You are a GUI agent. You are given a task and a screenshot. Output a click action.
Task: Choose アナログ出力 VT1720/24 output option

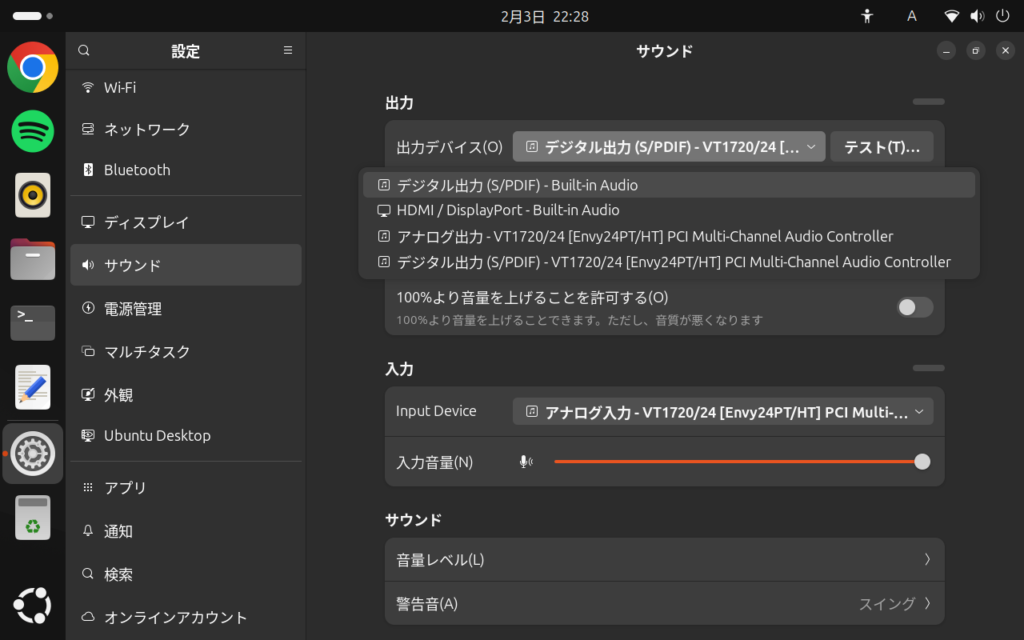[644, 236]
